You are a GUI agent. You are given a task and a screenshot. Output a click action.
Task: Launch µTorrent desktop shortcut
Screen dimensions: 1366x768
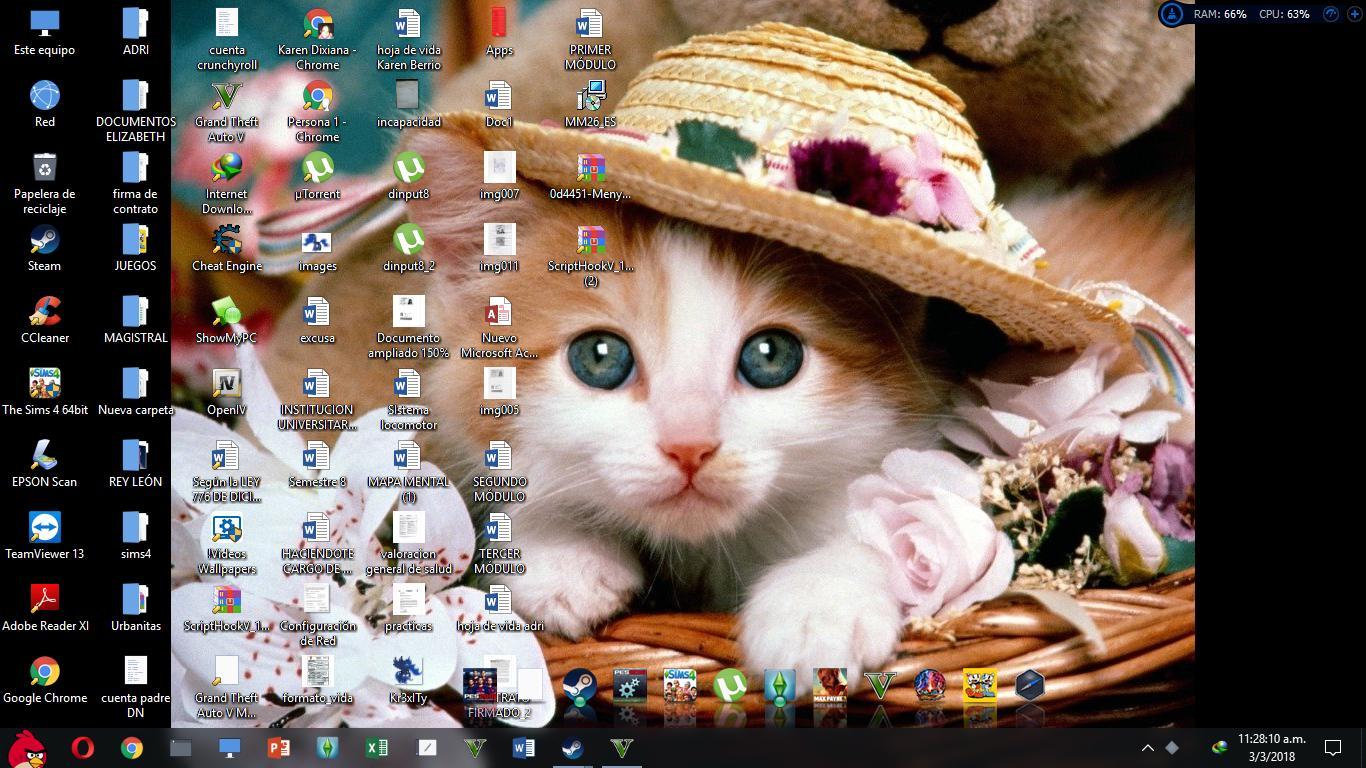click(318, 175)
